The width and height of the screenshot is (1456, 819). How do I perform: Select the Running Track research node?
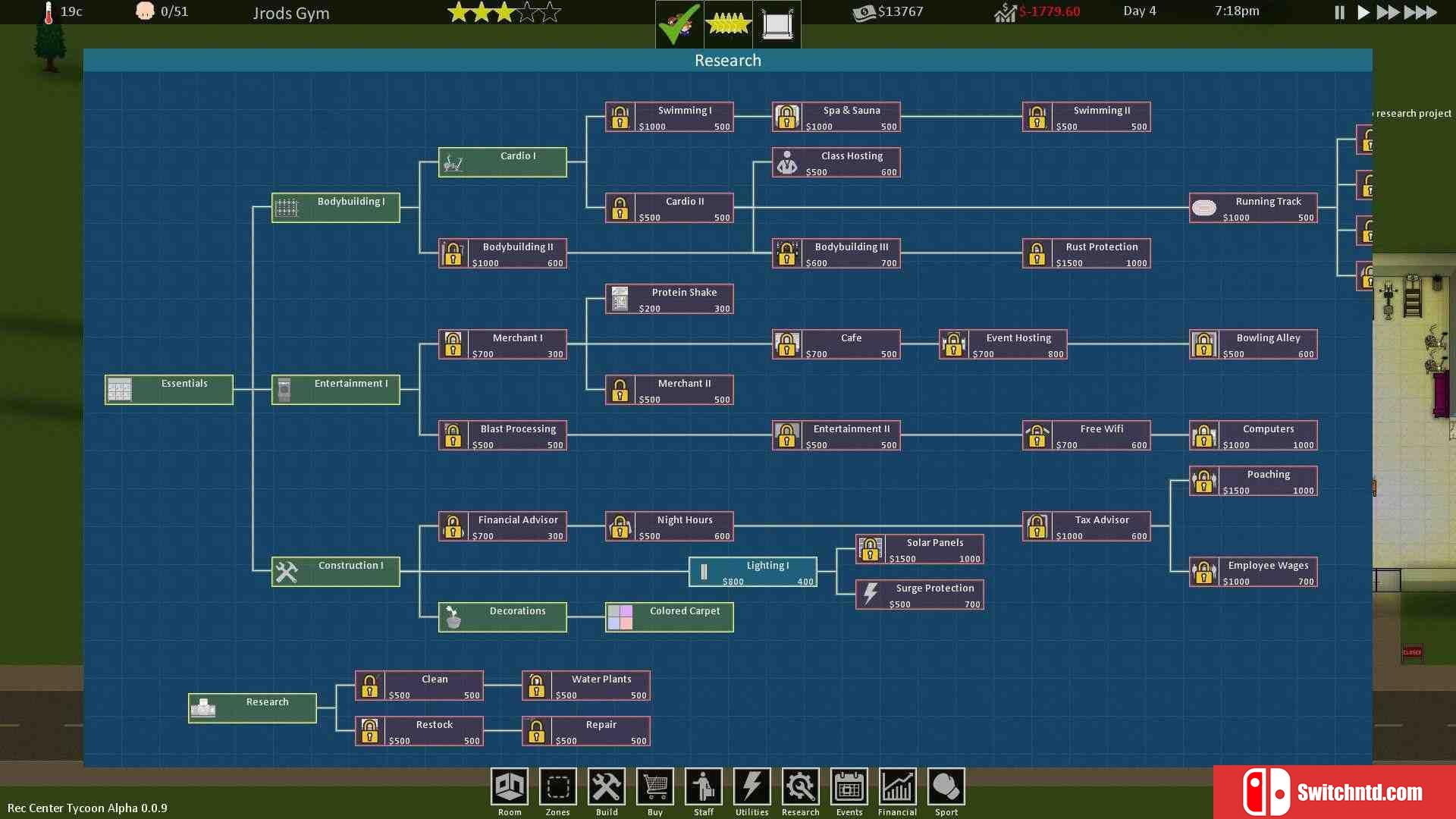1253,208
